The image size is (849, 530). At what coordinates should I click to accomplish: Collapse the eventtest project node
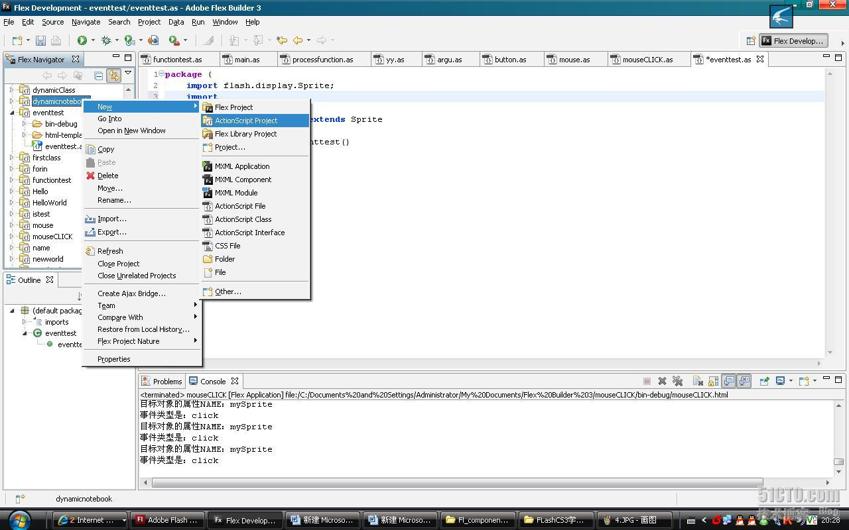[11, 113]
